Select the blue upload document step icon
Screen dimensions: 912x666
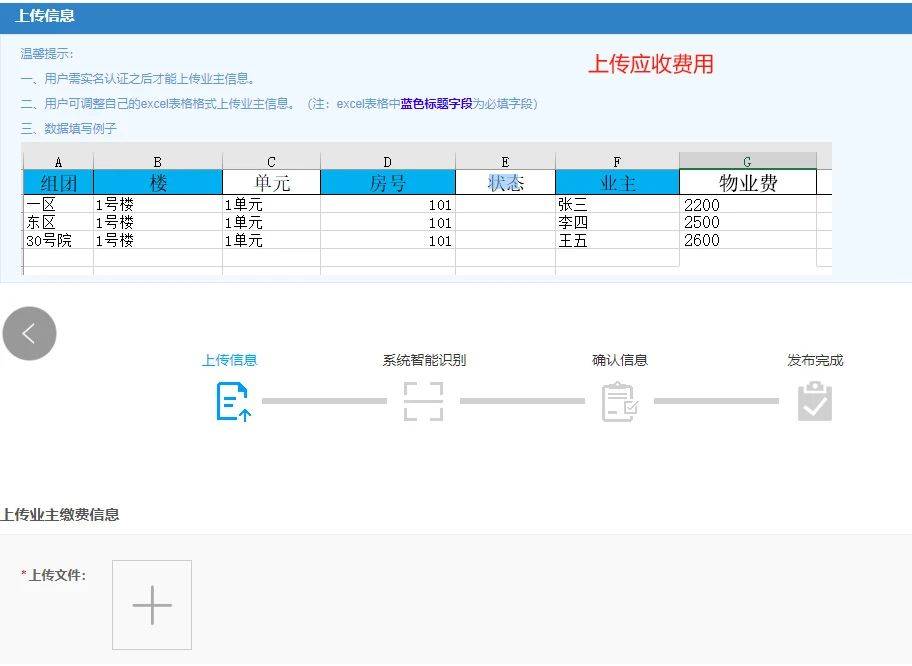tap(232, 401)
